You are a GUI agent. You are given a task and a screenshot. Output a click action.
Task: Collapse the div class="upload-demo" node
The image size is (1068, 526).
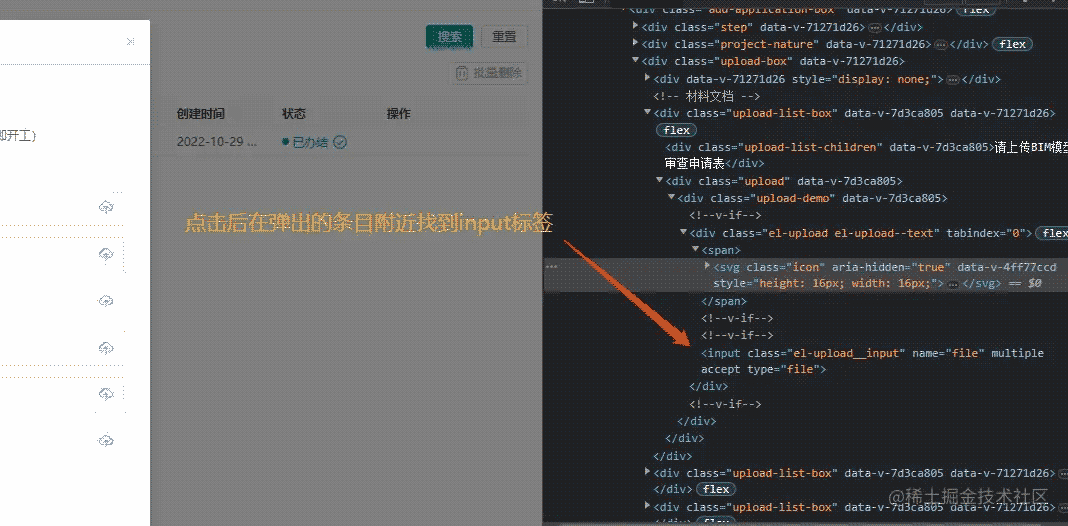pyautogui.click(x=672, y=198)
